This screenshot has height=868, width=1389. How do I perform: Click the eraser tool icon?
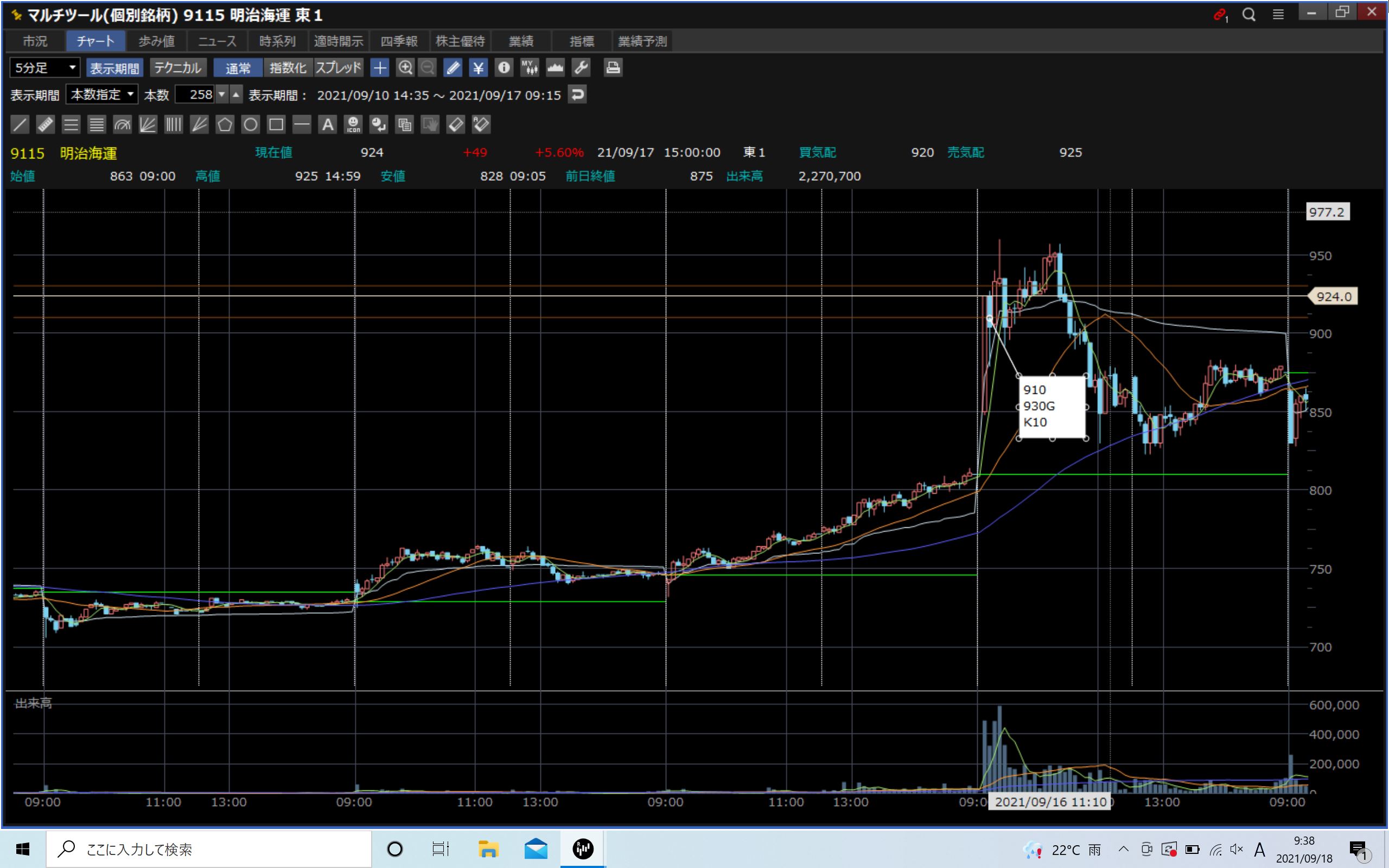455,124
